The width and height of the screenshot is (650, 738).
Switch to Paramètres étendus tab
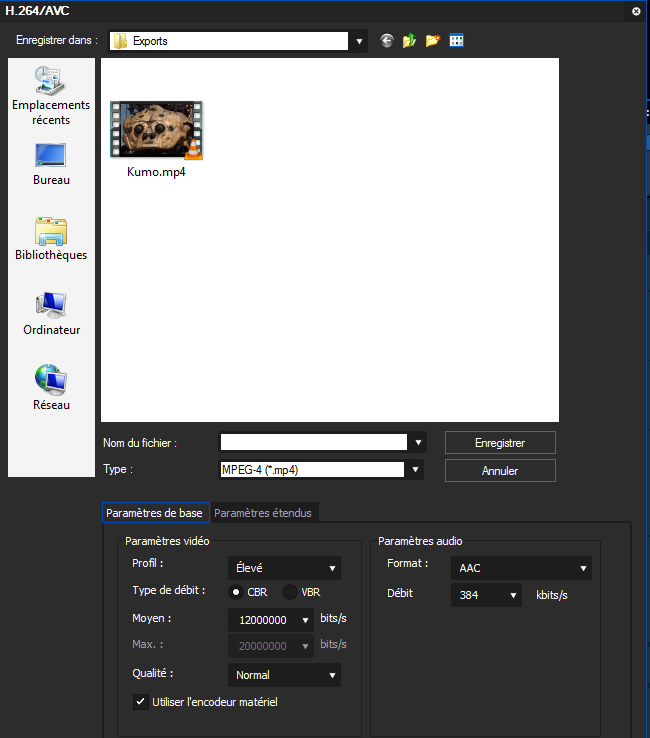click(263, 513)
